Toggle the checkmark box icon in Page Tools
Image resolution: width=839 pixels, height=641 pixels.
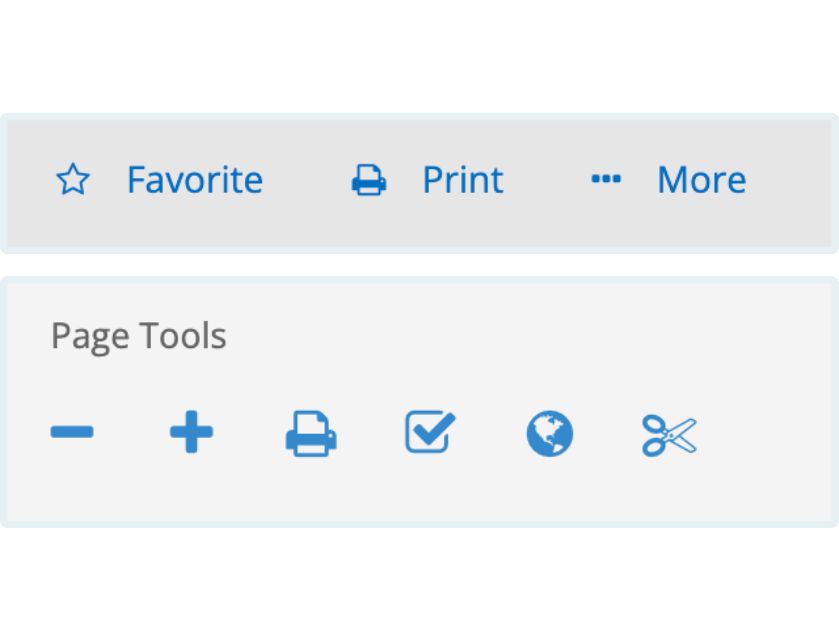430,432
